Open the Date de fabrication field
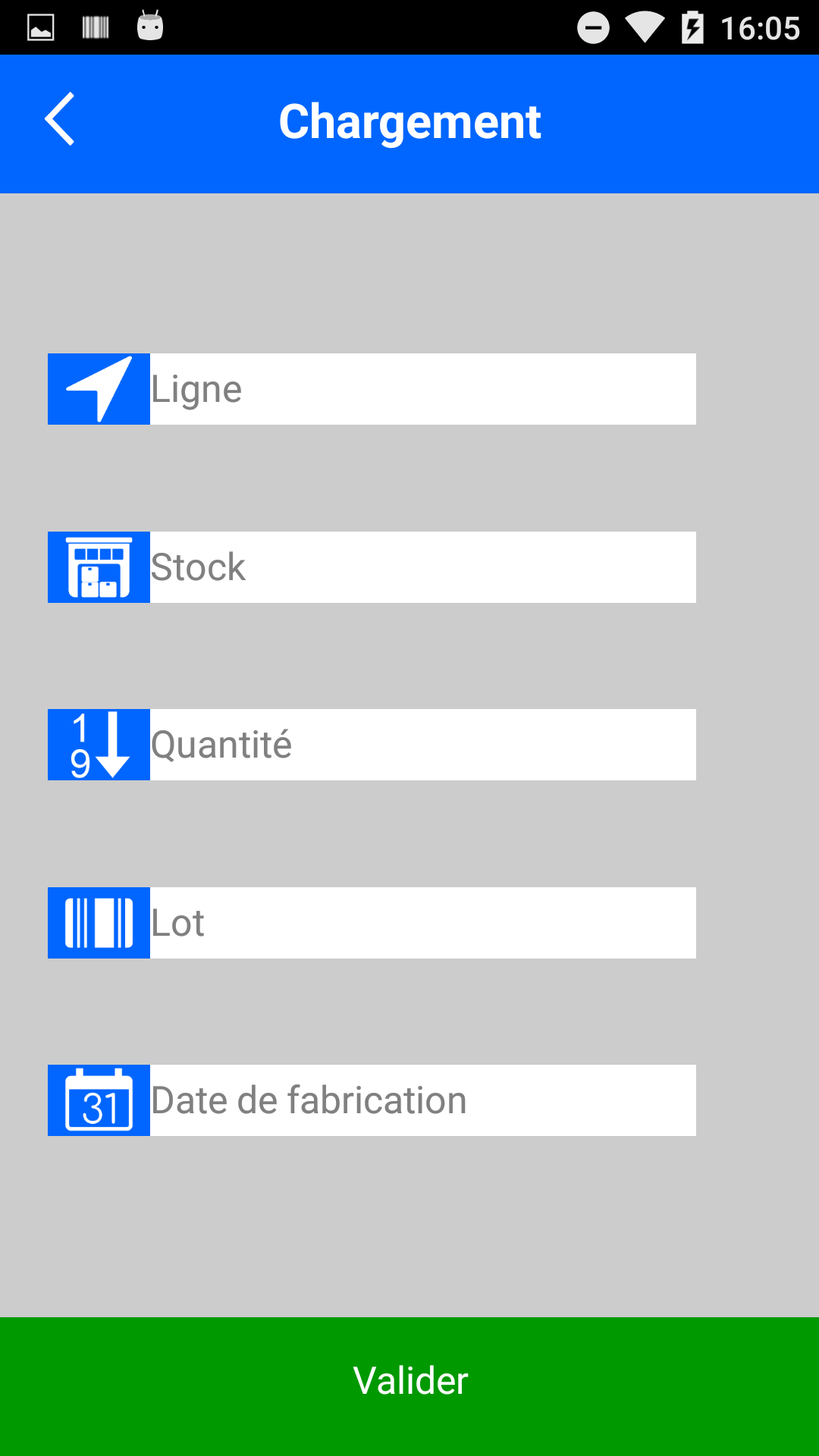Viewport: 819px width, 1456px height. point(422,1100)
